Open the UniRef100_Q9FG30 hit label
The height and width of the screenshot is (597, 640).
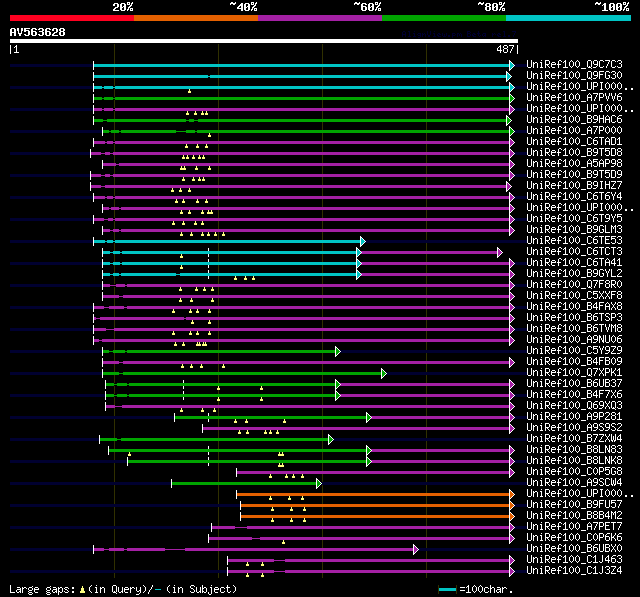tap(574, 75)
